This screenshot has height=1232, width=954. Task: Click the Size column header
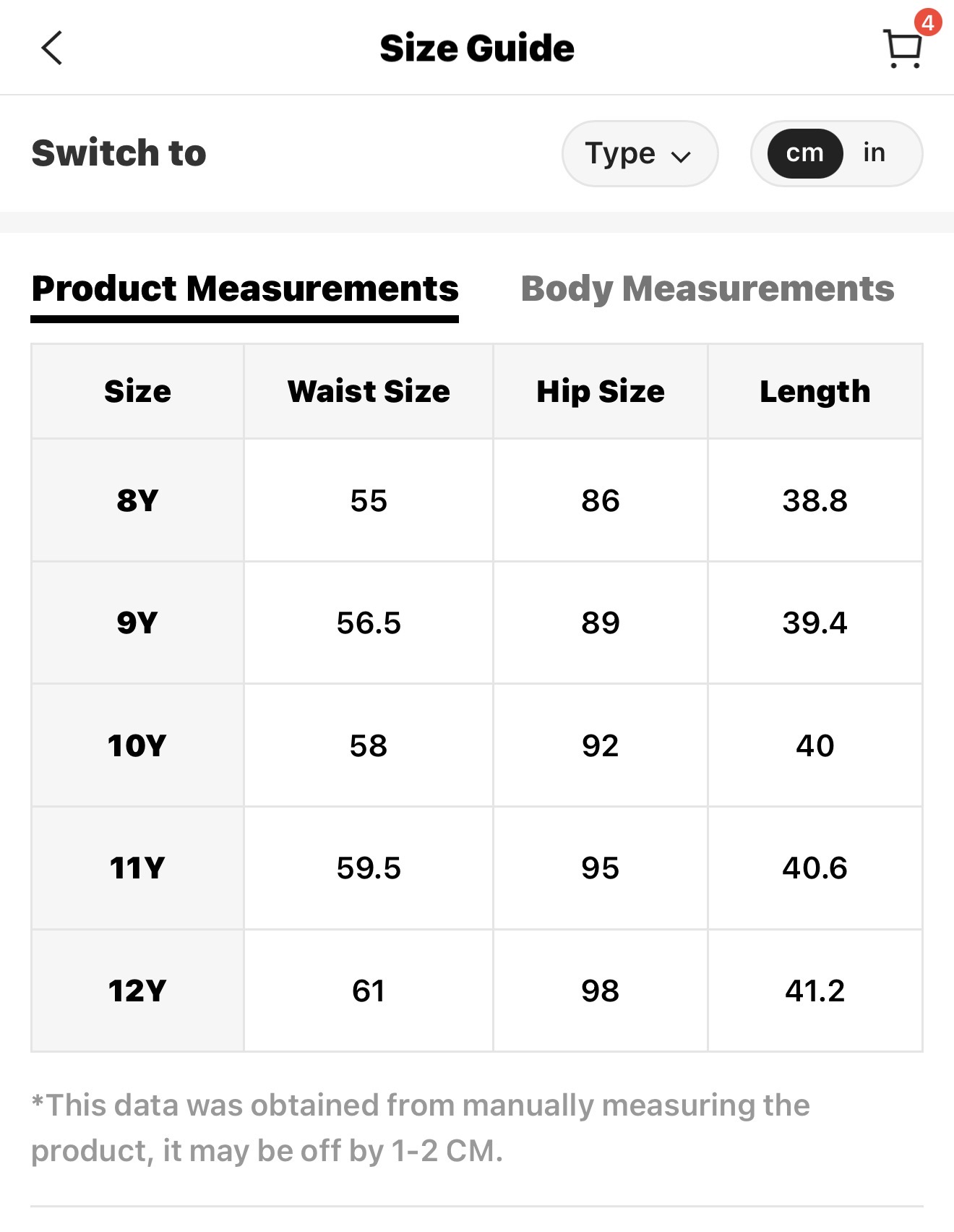[137, 391]
